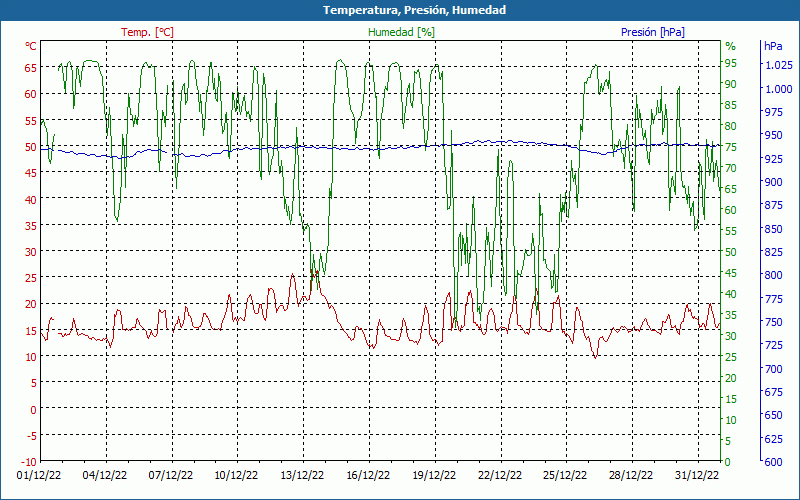Click the date label "31/12/22"
This screenshot has height=500, width=800.
coord(696,476)
